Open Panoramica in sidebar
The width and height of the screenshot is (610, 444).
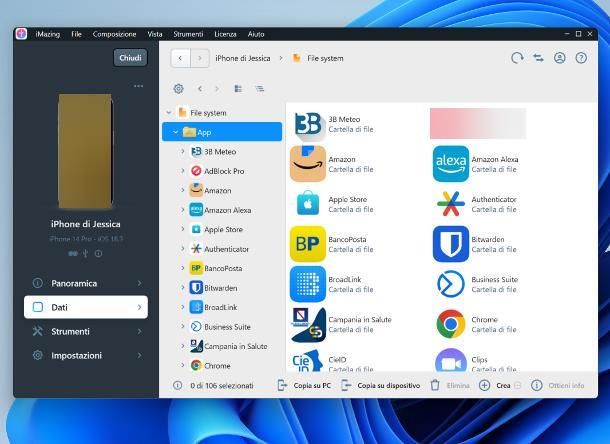point(86,283)
